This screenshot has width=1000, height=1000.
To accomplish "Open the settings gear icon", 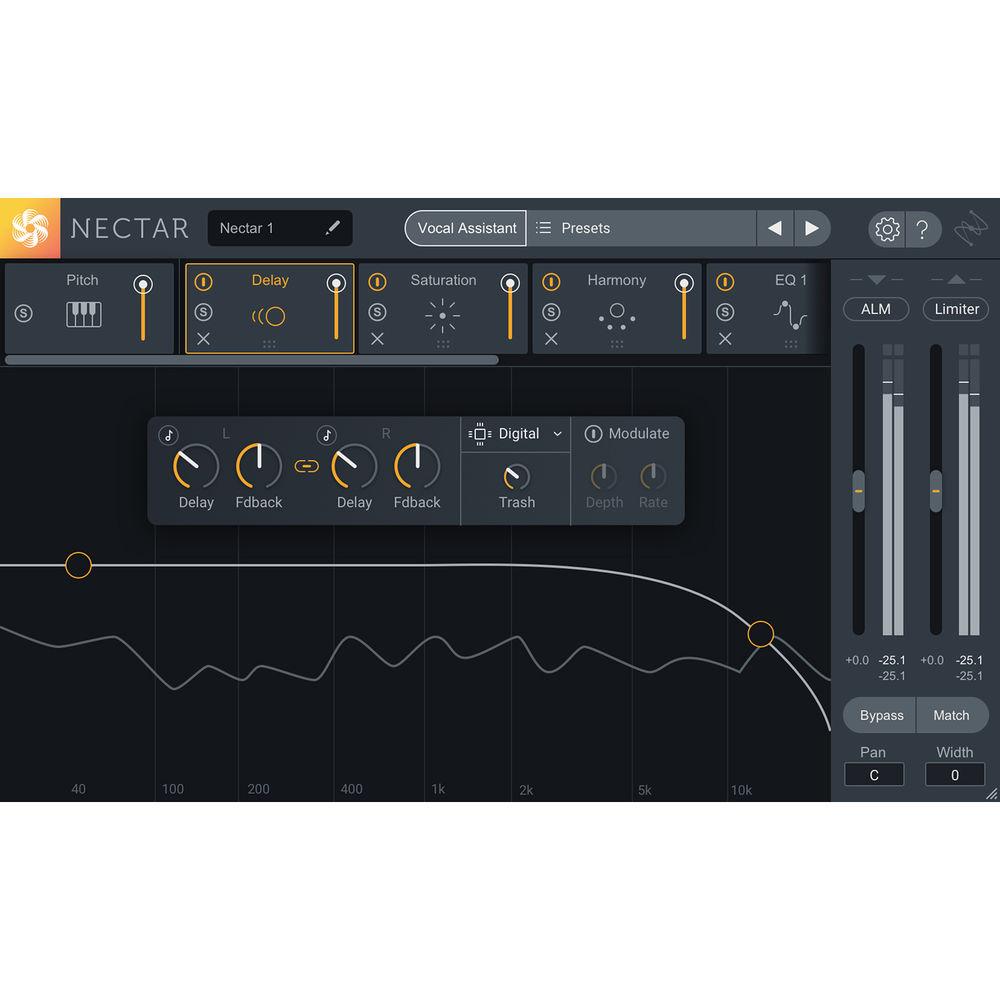I will point(886,229).
